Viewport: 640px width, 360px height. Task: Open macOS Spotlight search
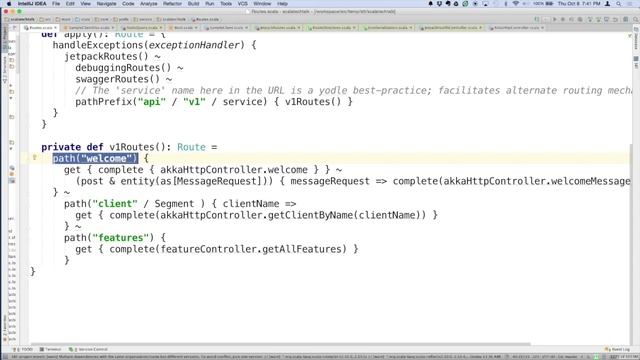(x=619, y=4)
